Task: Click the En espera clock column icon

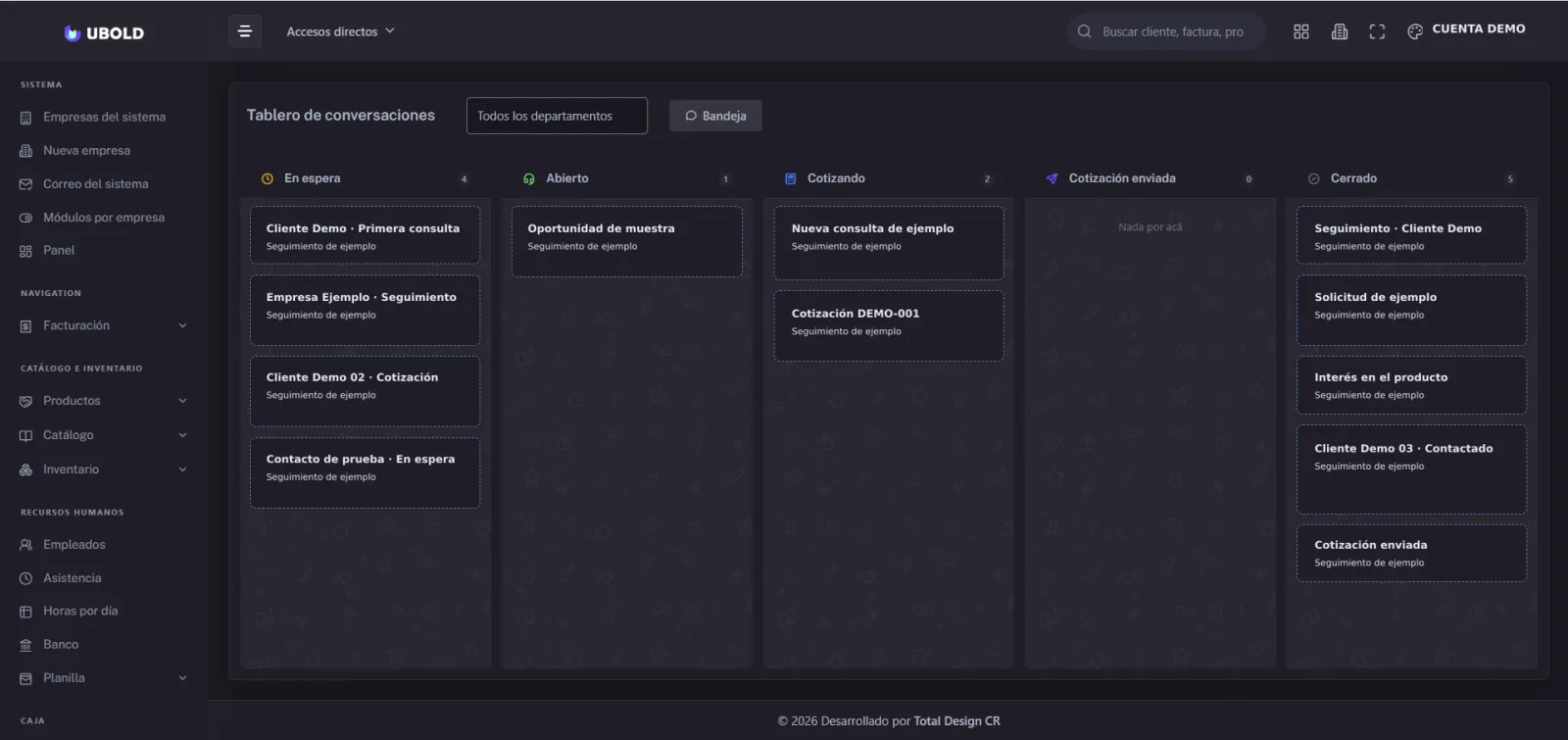Action: pyautogui.click(x=268, y=178)
